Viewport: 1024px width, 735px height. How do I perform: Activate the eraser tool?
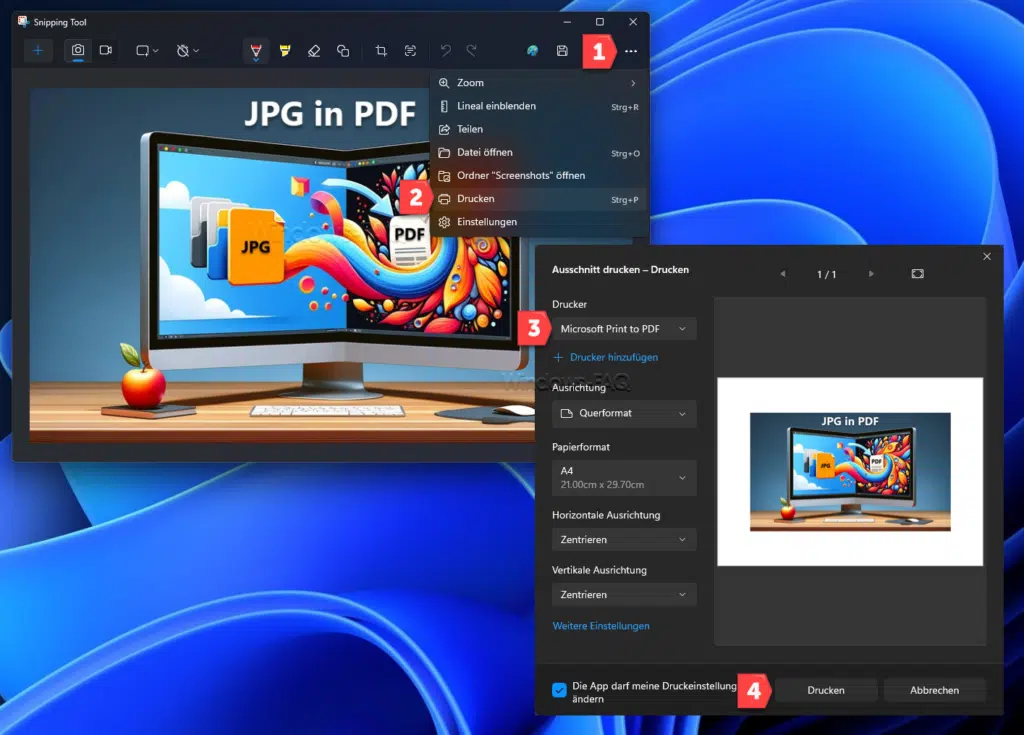click(x=314, y=50)
